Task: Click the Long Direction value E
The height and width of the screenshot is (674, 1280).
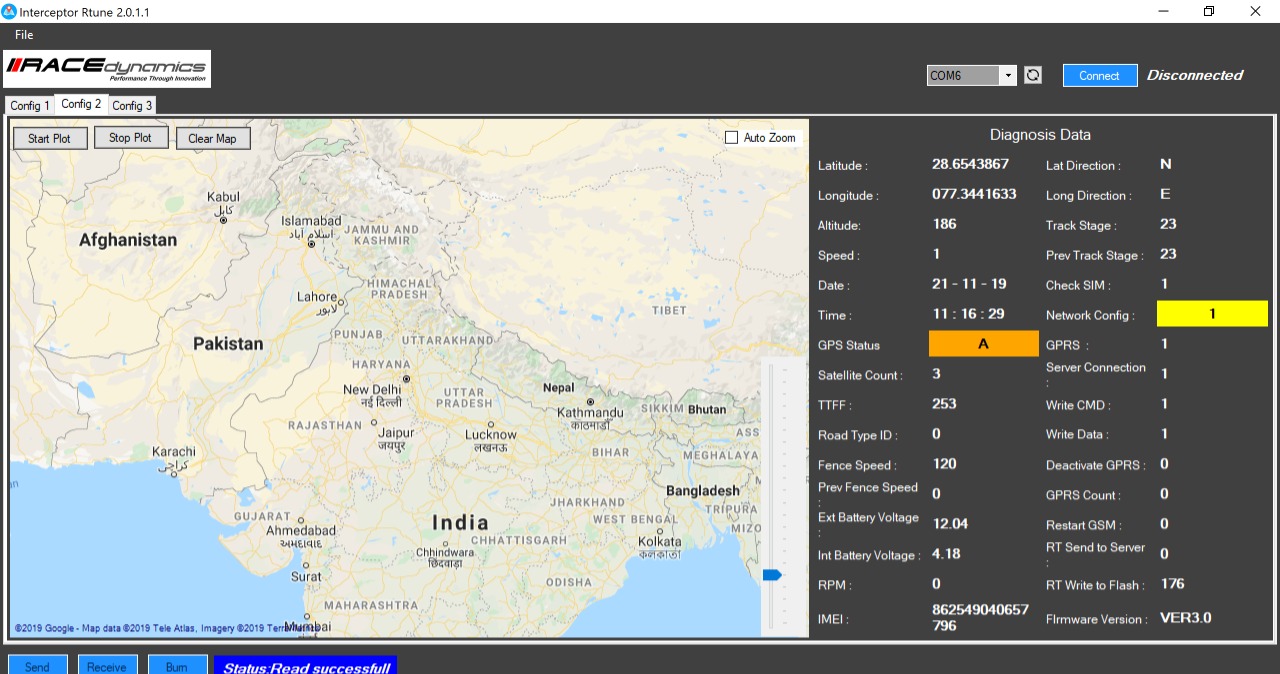Action: point(1165,194)
